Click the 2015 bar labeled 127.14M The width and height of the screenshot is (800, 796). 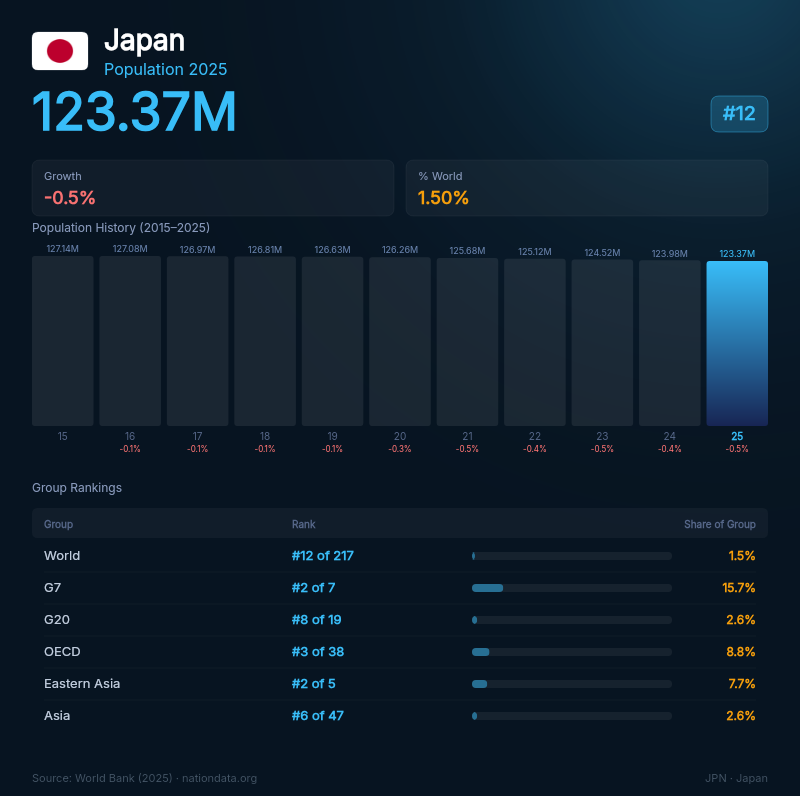[x=63, y=341]
